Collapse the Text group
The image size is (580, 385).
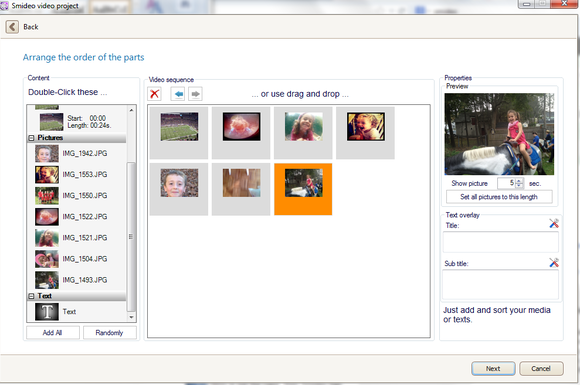31,296
